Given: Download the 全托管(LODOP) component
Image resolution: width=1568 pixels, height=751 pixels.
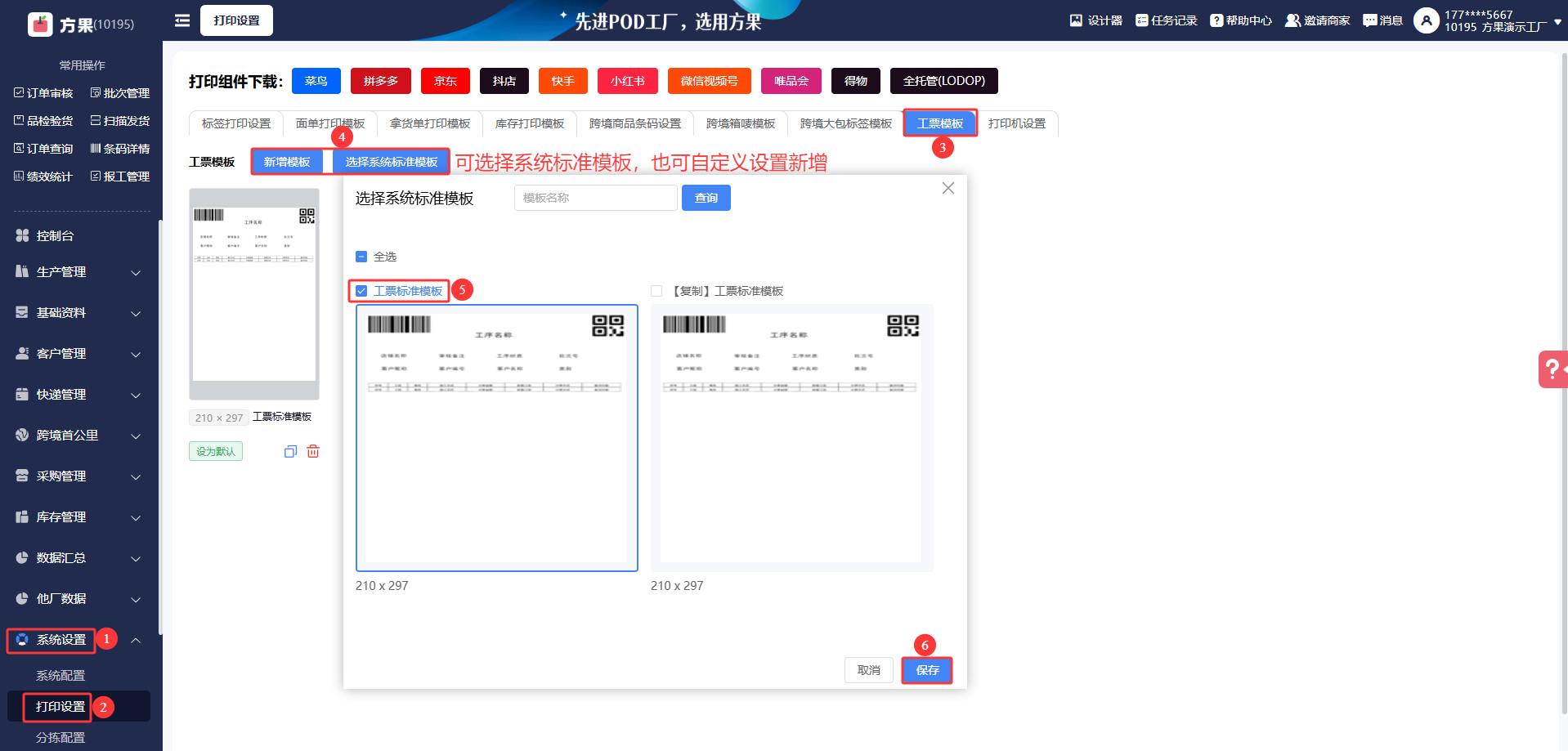Looking at the screenshot, I should coord(944,81).
